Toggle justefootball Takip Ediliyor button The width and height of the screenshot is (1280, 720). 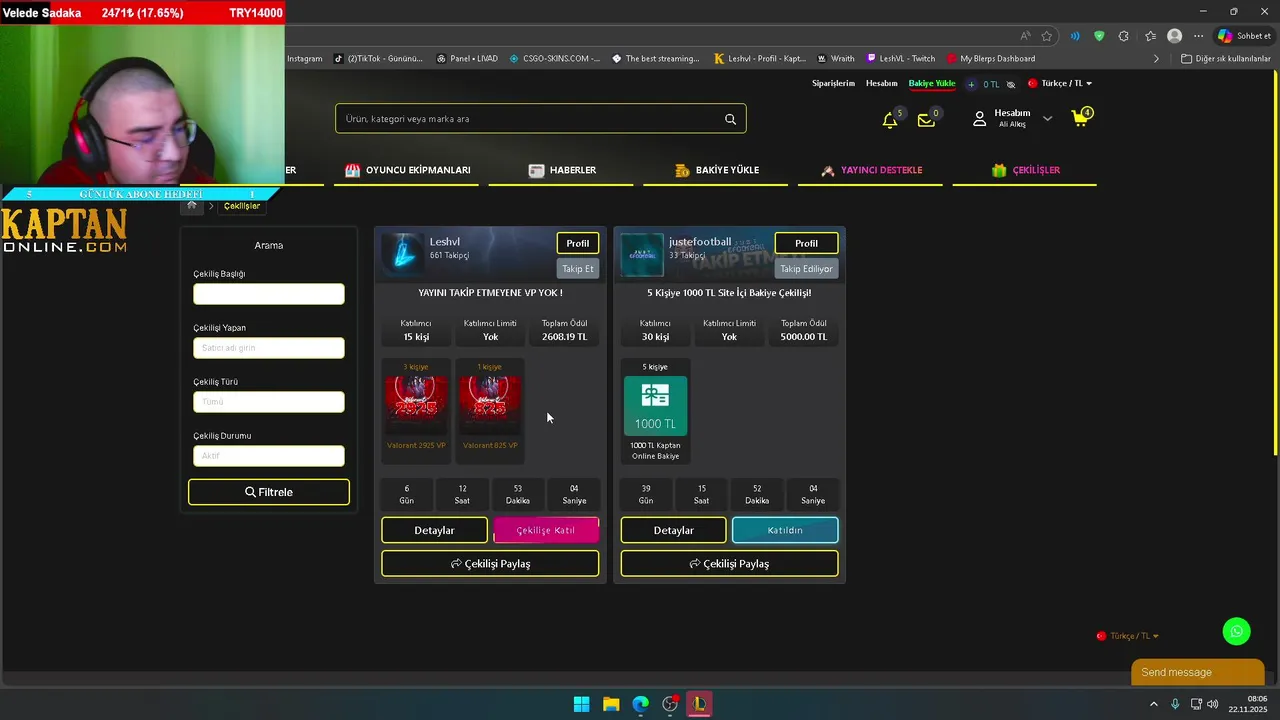(806, 269)
